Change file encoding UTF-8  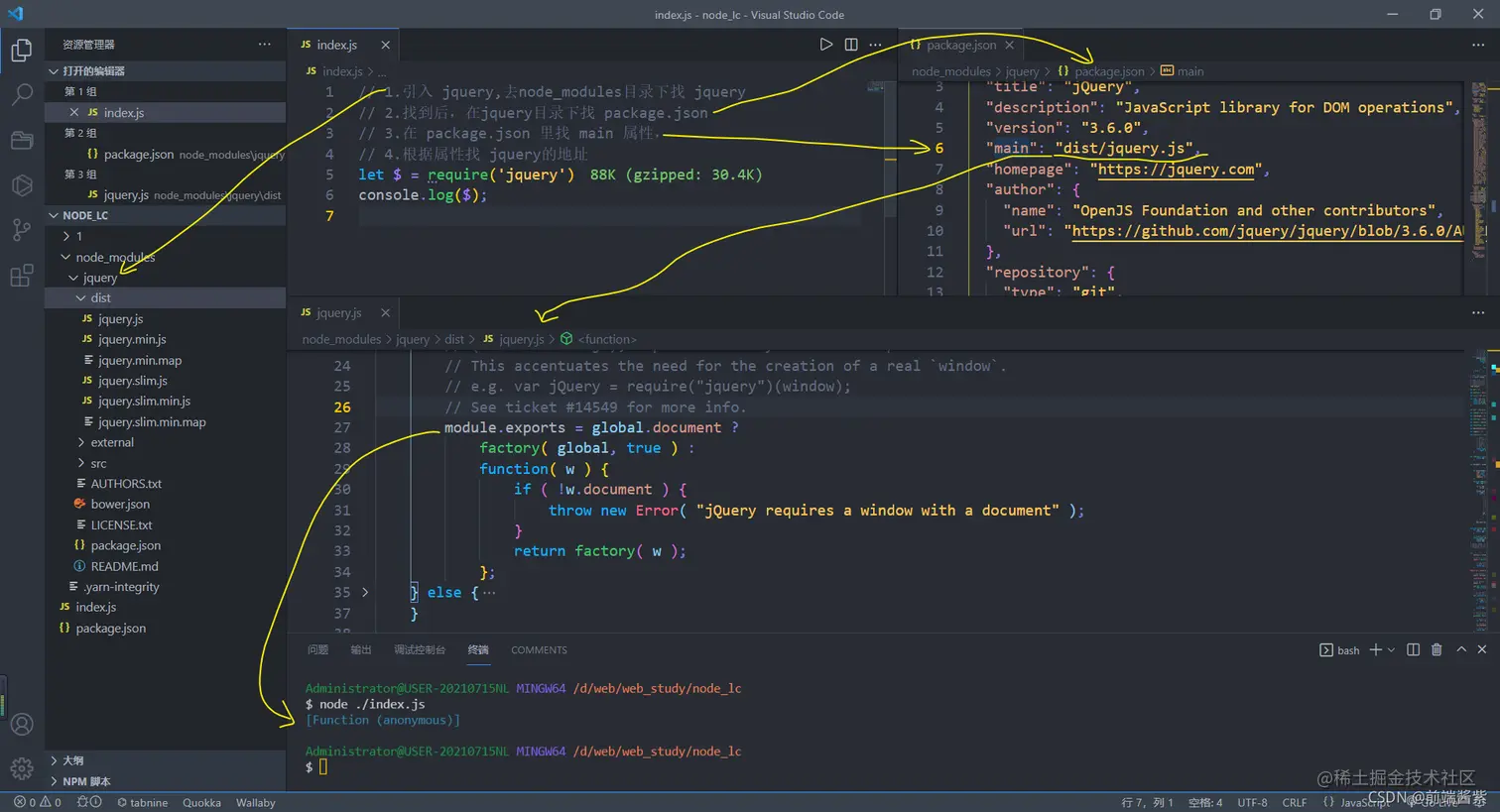[x=1252, y=802]
